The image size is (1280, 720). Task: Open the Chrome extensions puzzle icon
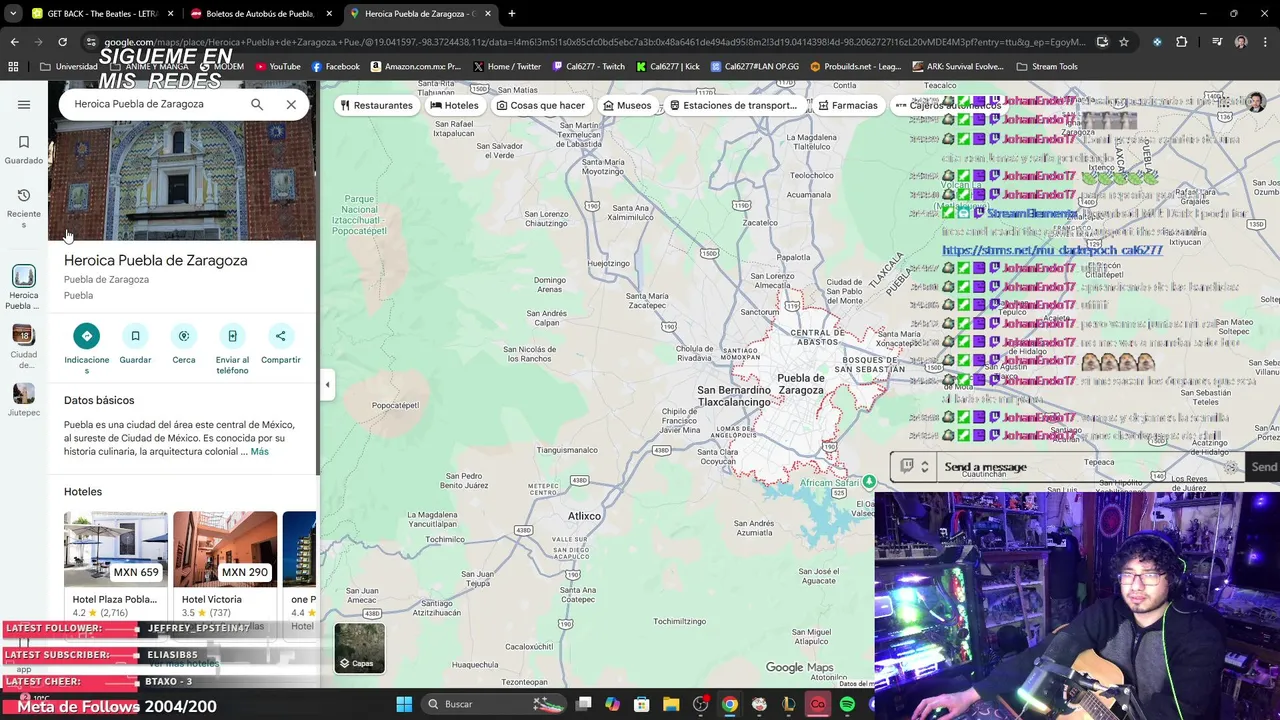1182,42
